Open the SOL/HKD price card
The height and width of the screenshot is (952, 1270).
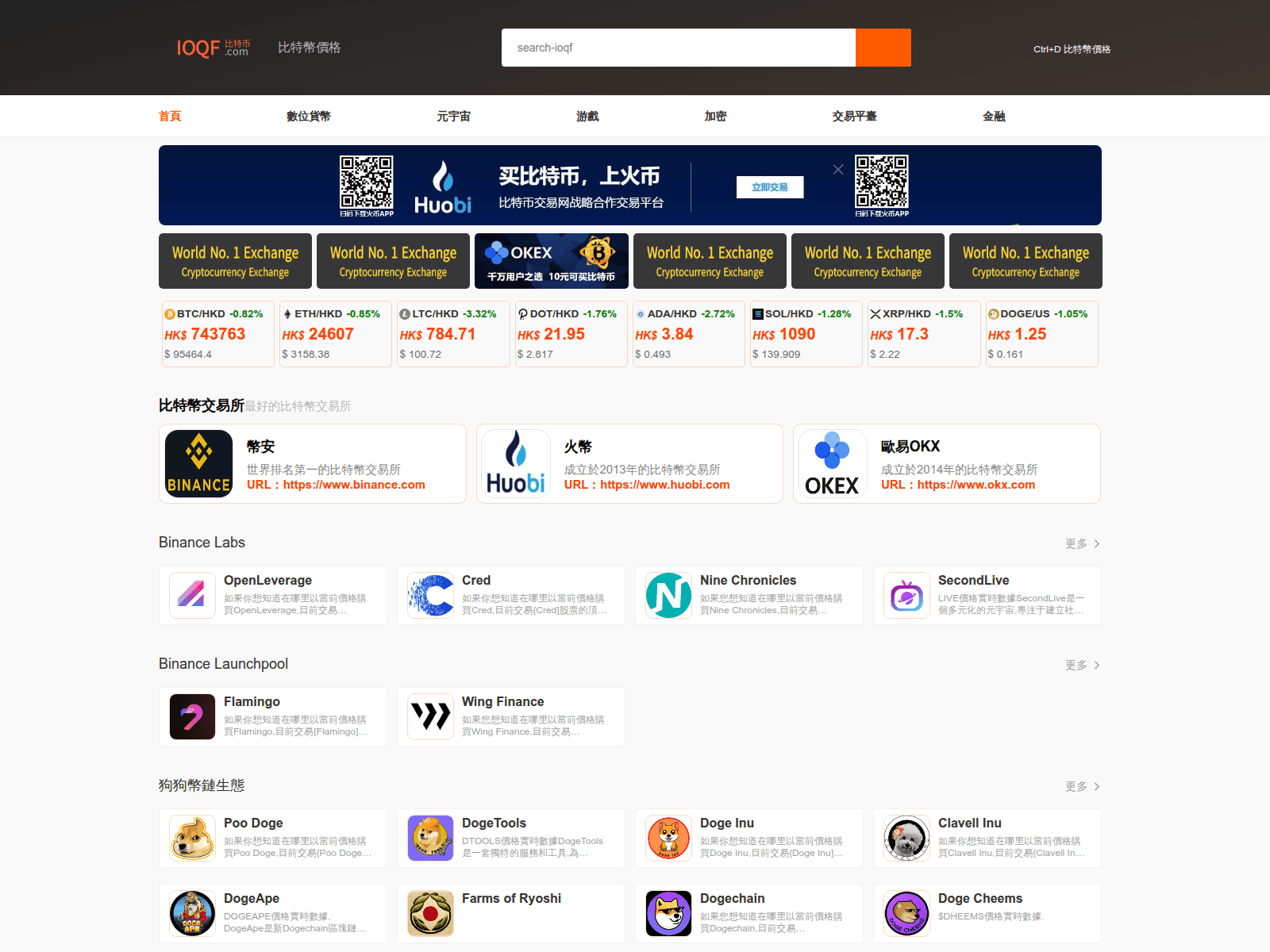[806, 334]
